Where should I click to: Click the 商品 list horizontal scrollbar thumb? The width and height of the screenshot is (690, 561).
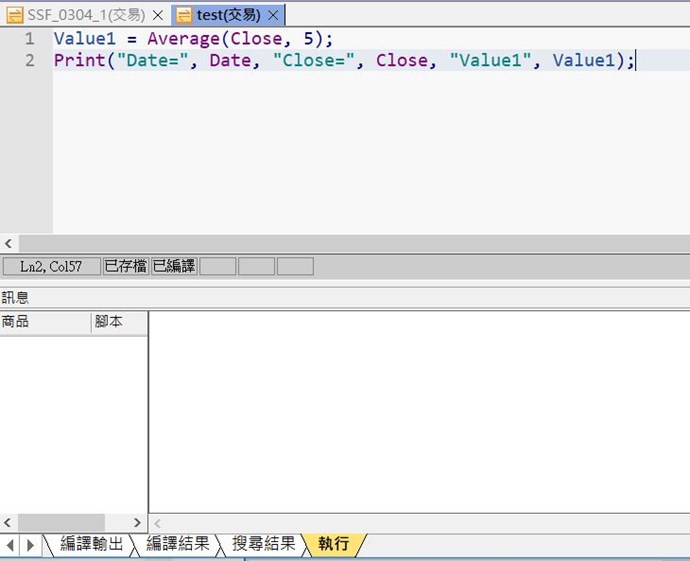click(61, 523)
